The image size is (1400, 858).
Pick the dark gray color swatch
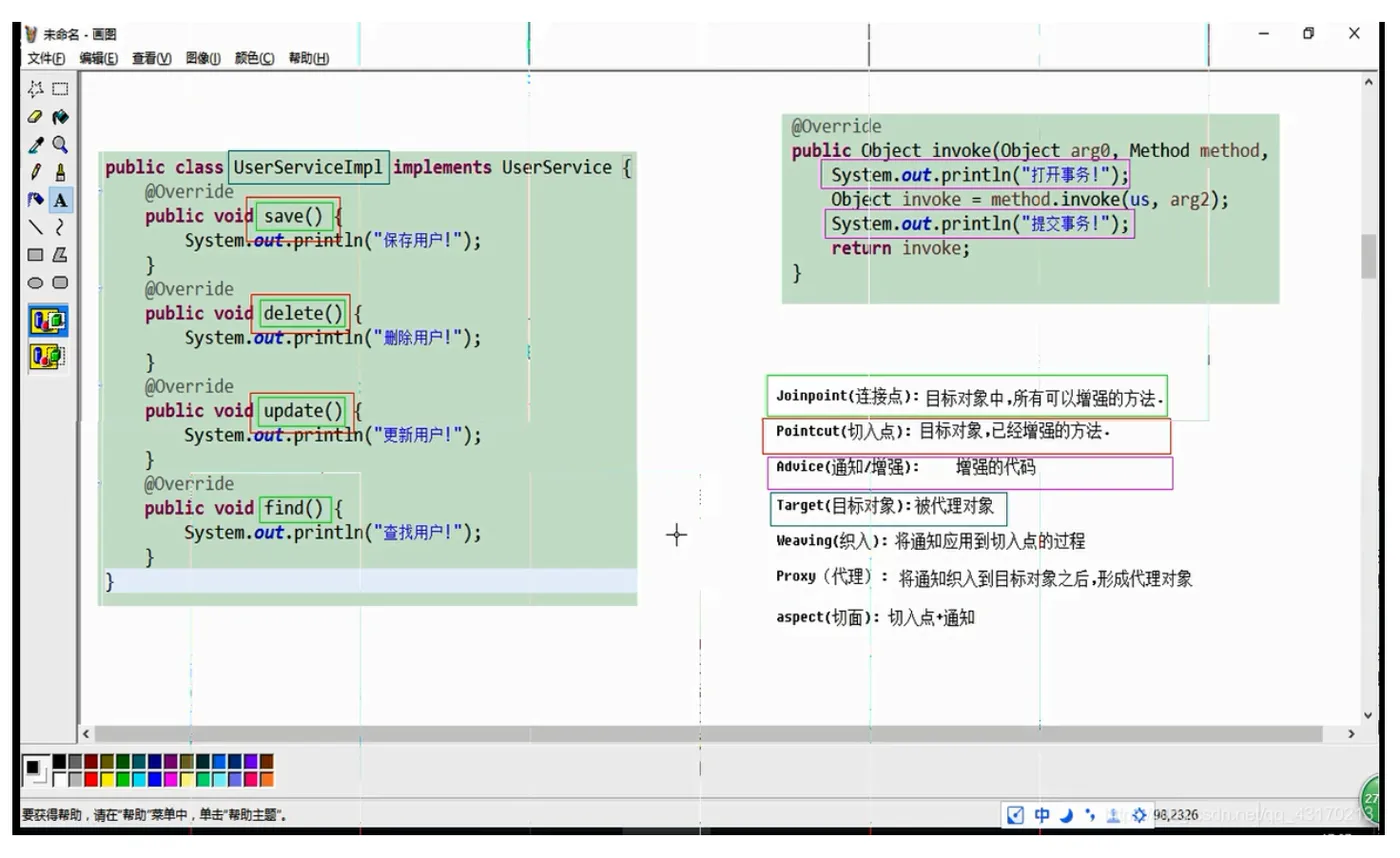75,762
